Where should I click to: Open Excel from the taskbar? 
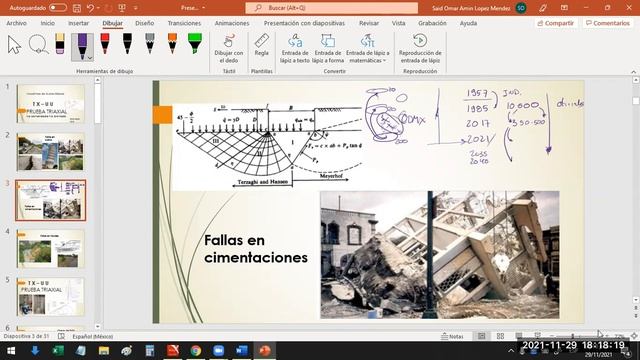pos(58,351)
